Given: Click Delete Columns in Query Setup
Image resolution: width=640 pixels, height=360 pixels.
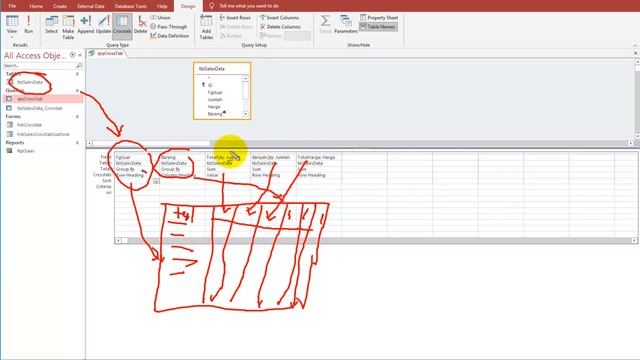Looking at the screenshot, I should (280, 27).
